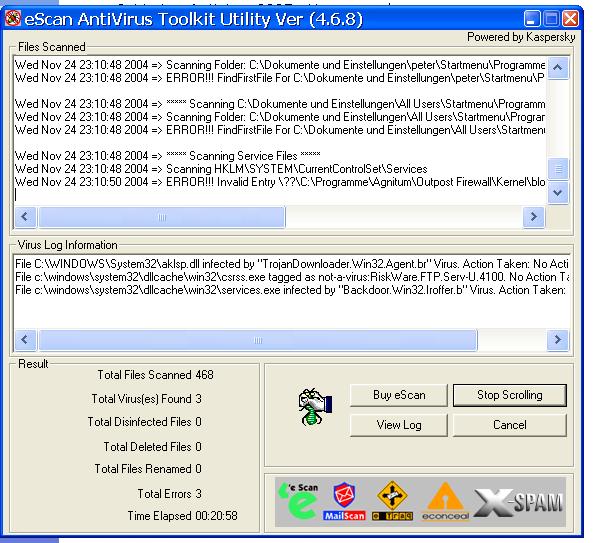Open the View Log button
The height and width of the screenshot is (543, 604).
[x=399, y=425]
